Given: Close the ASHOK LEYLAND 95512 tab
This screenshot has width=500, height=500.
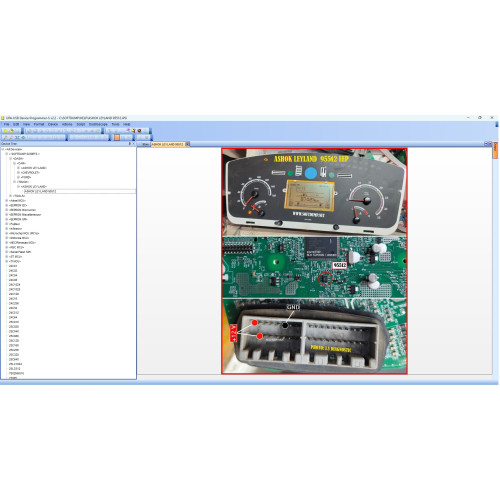Looking at the screenshot, I should [x=188, y=144].
